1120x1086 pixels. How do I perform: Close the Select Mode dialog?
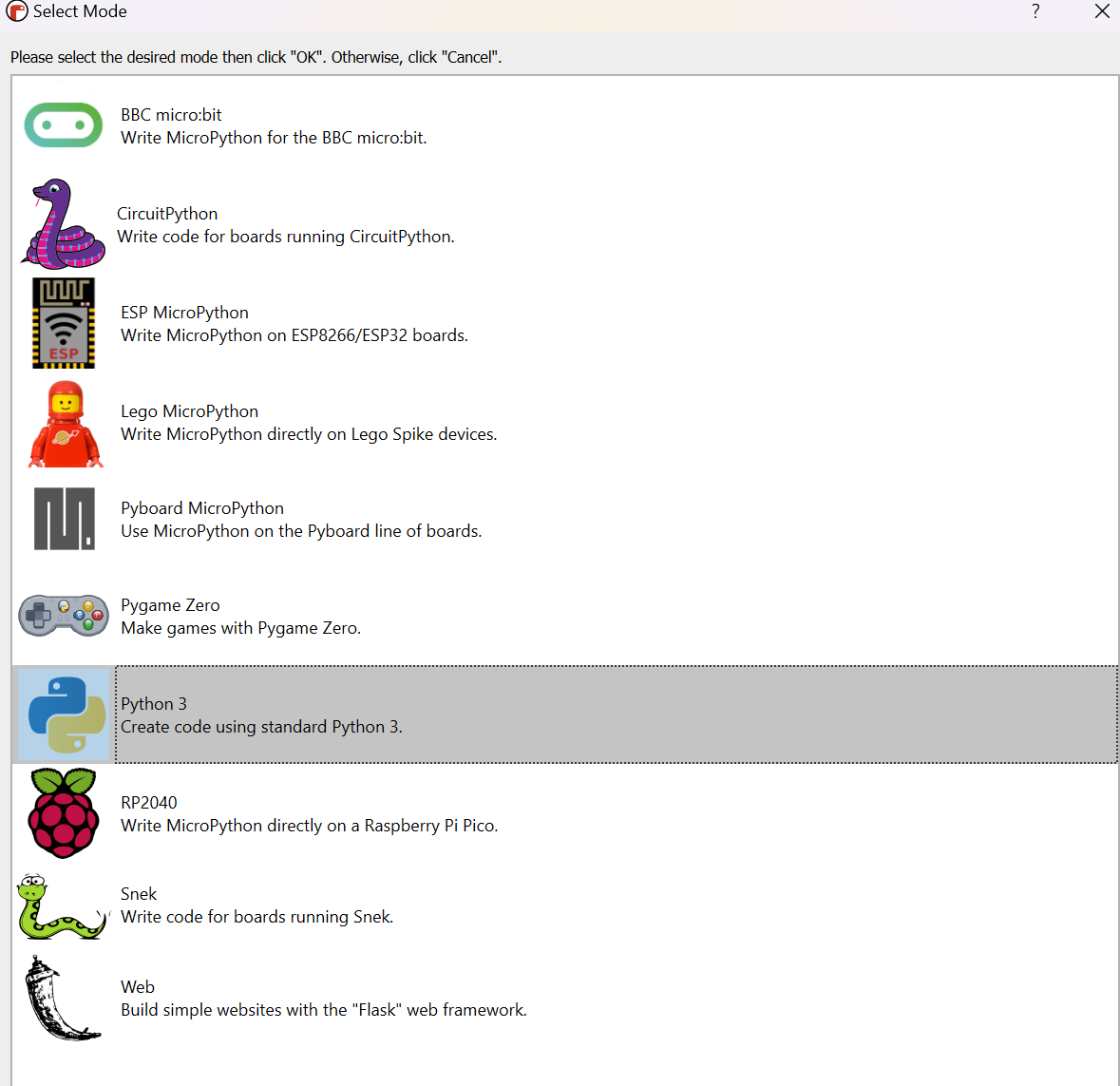coord(1102,10)
